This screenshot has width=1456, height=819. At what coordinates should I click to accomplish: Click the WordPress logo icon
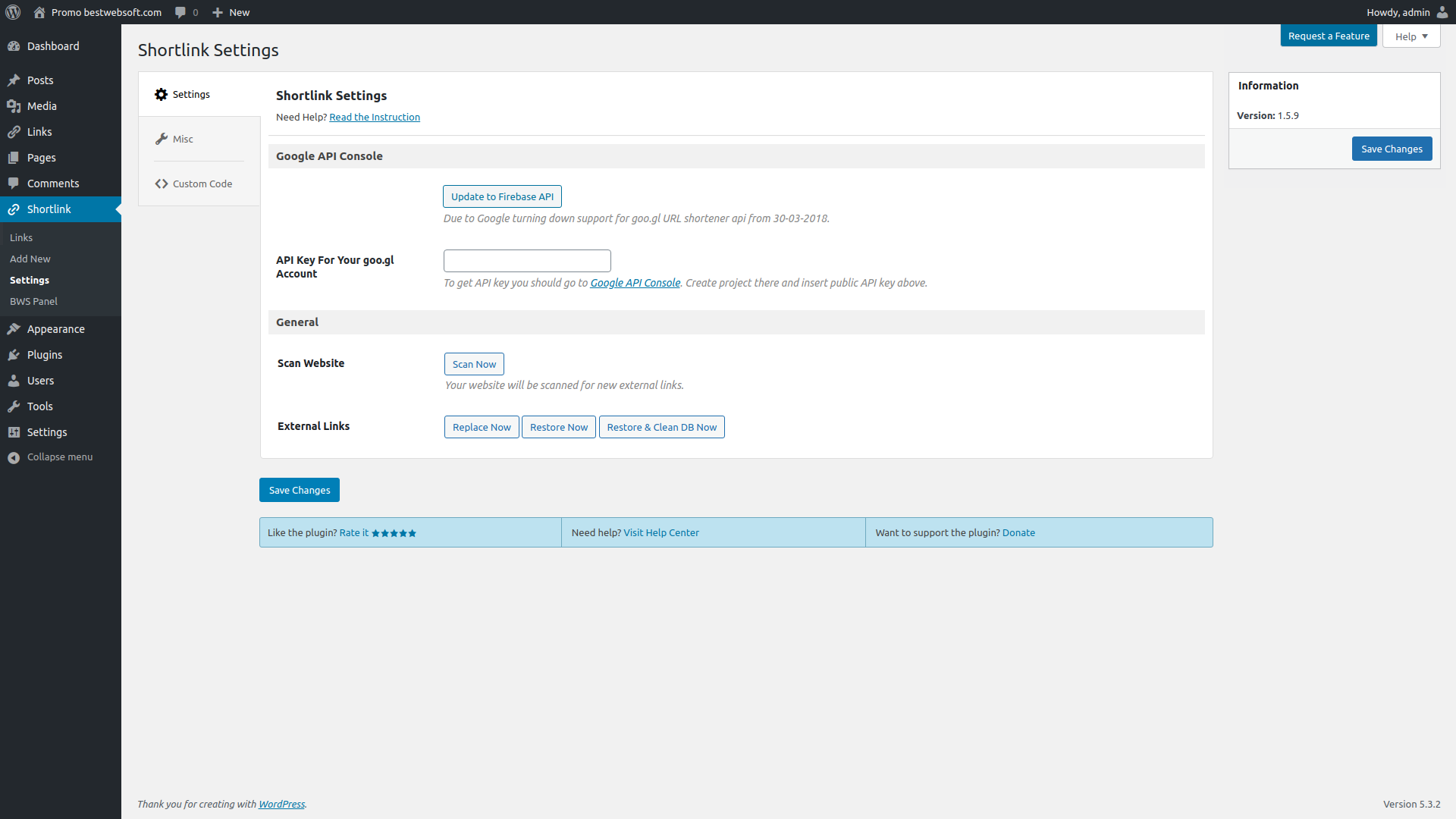(13, 12)
